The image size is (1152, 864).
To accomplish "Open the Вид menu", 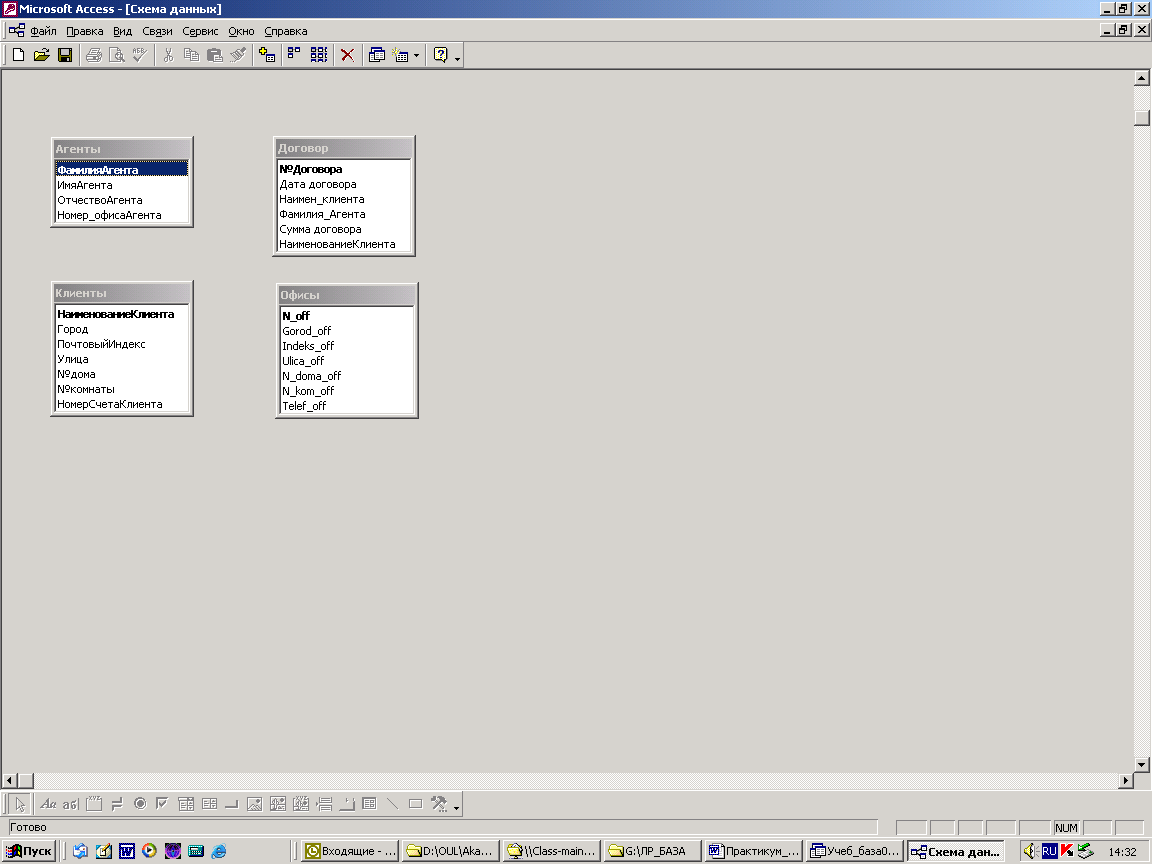I will 123,31.
